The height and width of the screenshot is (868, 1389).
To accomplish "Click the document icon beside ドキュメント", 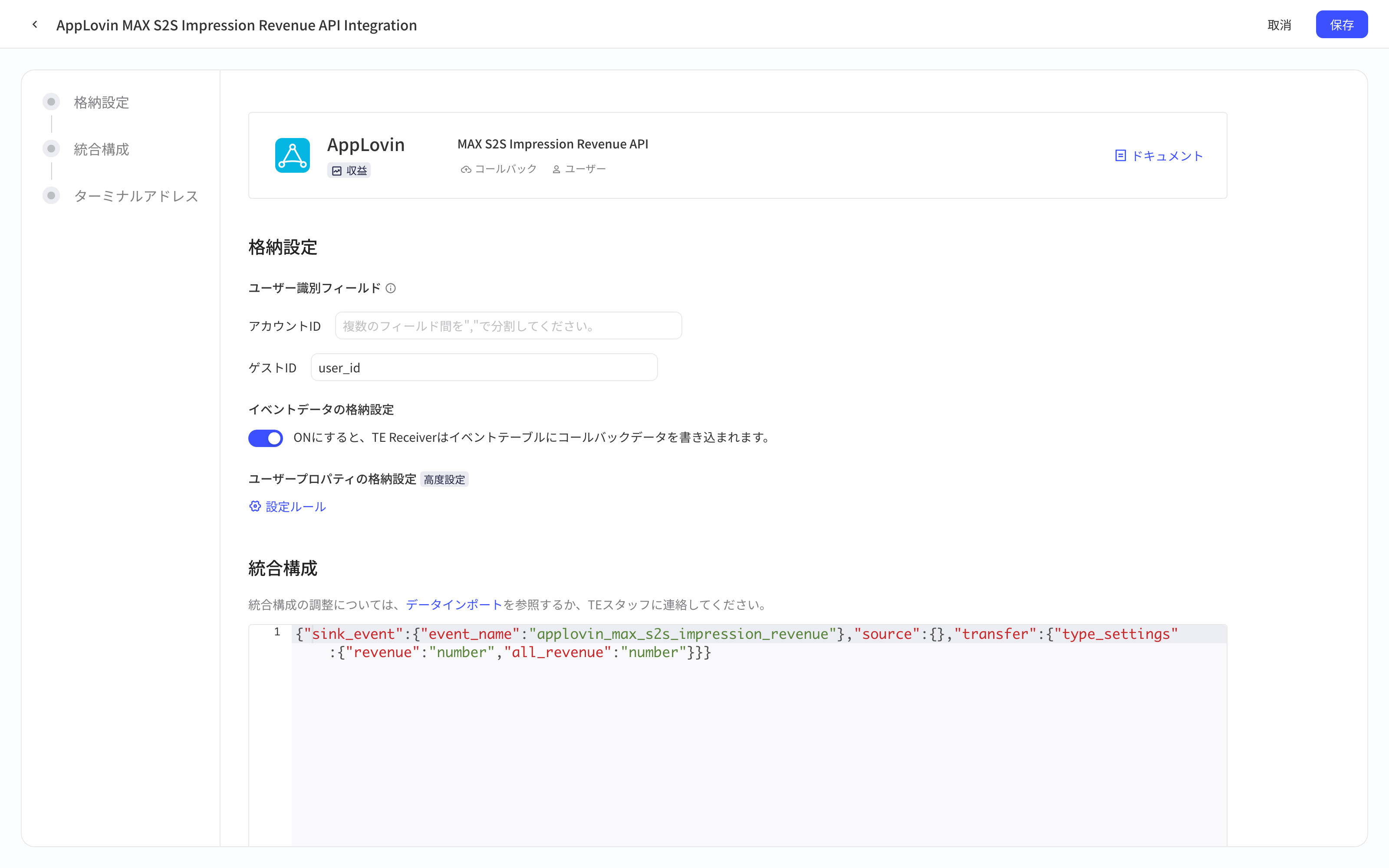I will (1120, 155).
